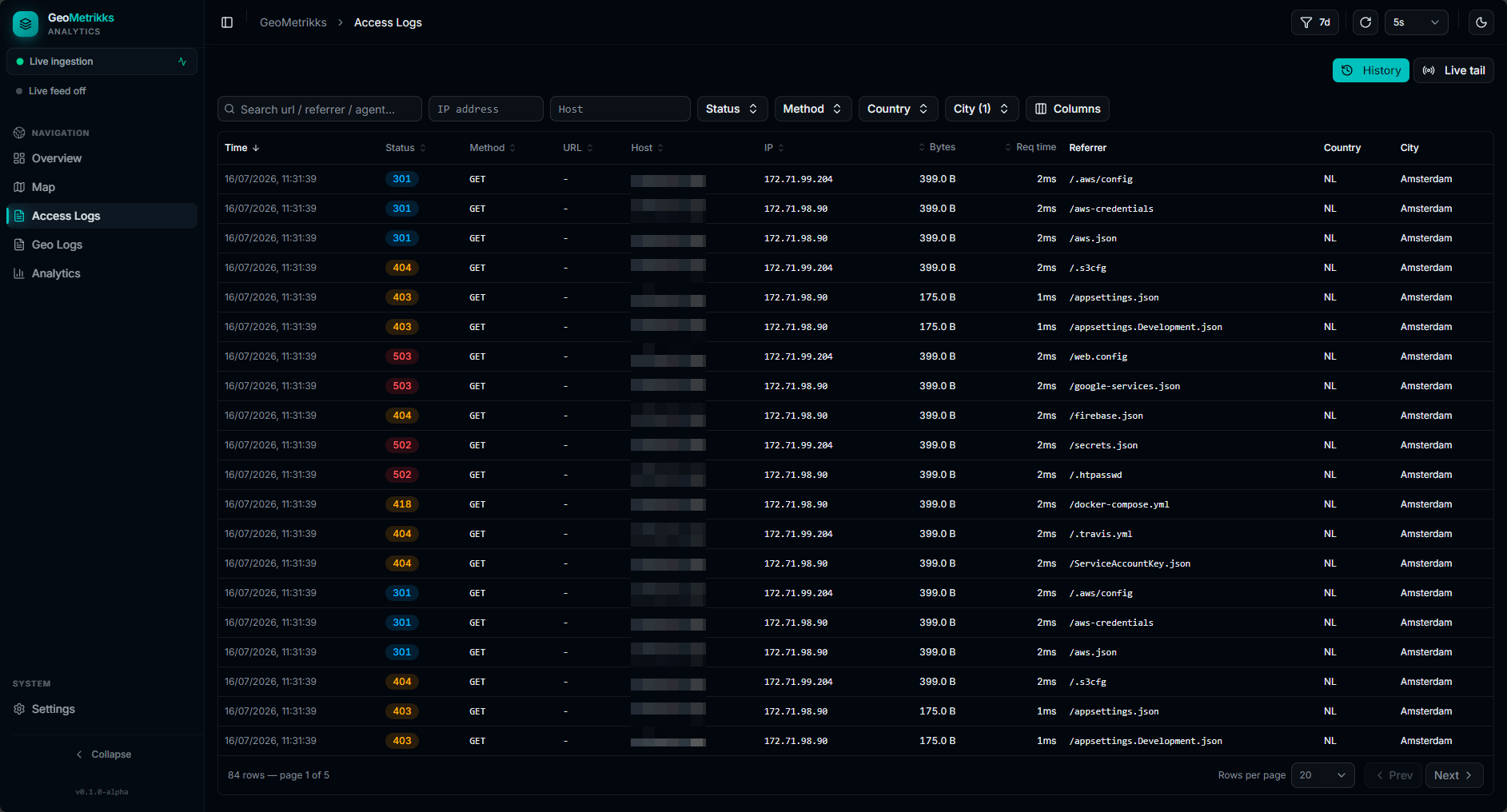Open Geo Logs in the sidebar
The width and height of the screenshot is (1507, 812).
click(102, 245)
